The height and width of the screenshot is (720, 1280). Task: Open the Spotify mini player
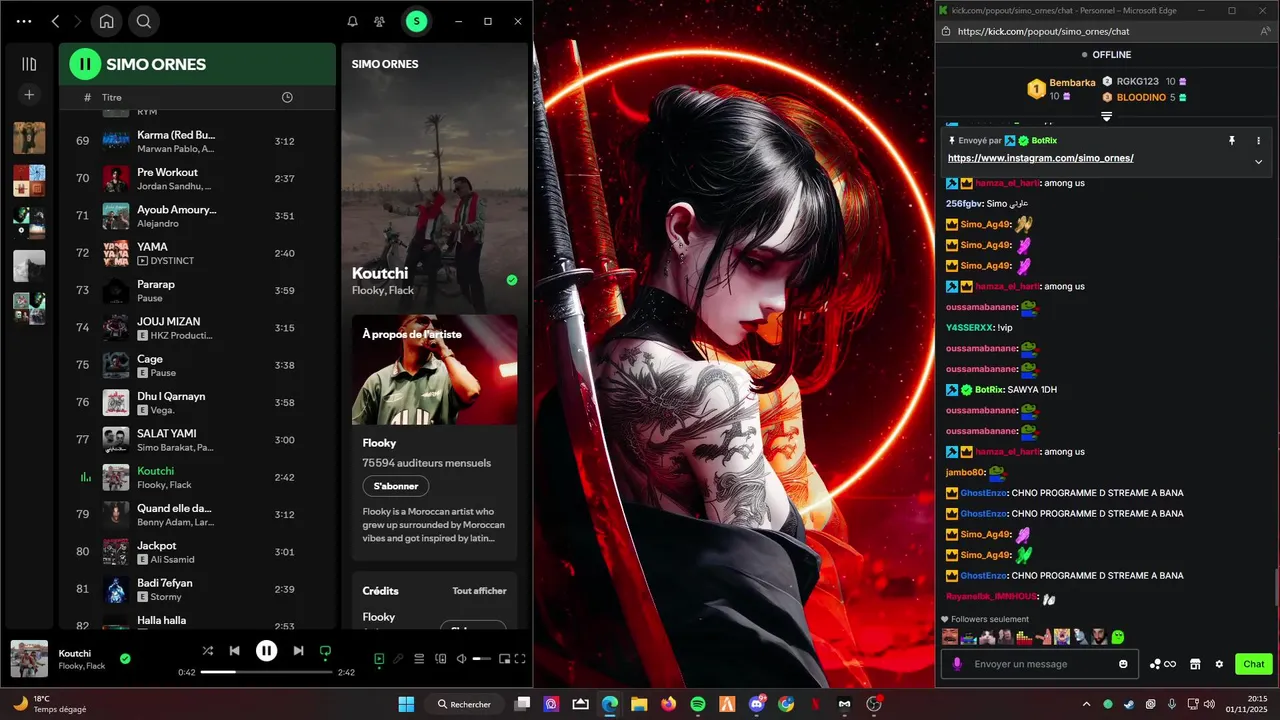coord(504,659)
